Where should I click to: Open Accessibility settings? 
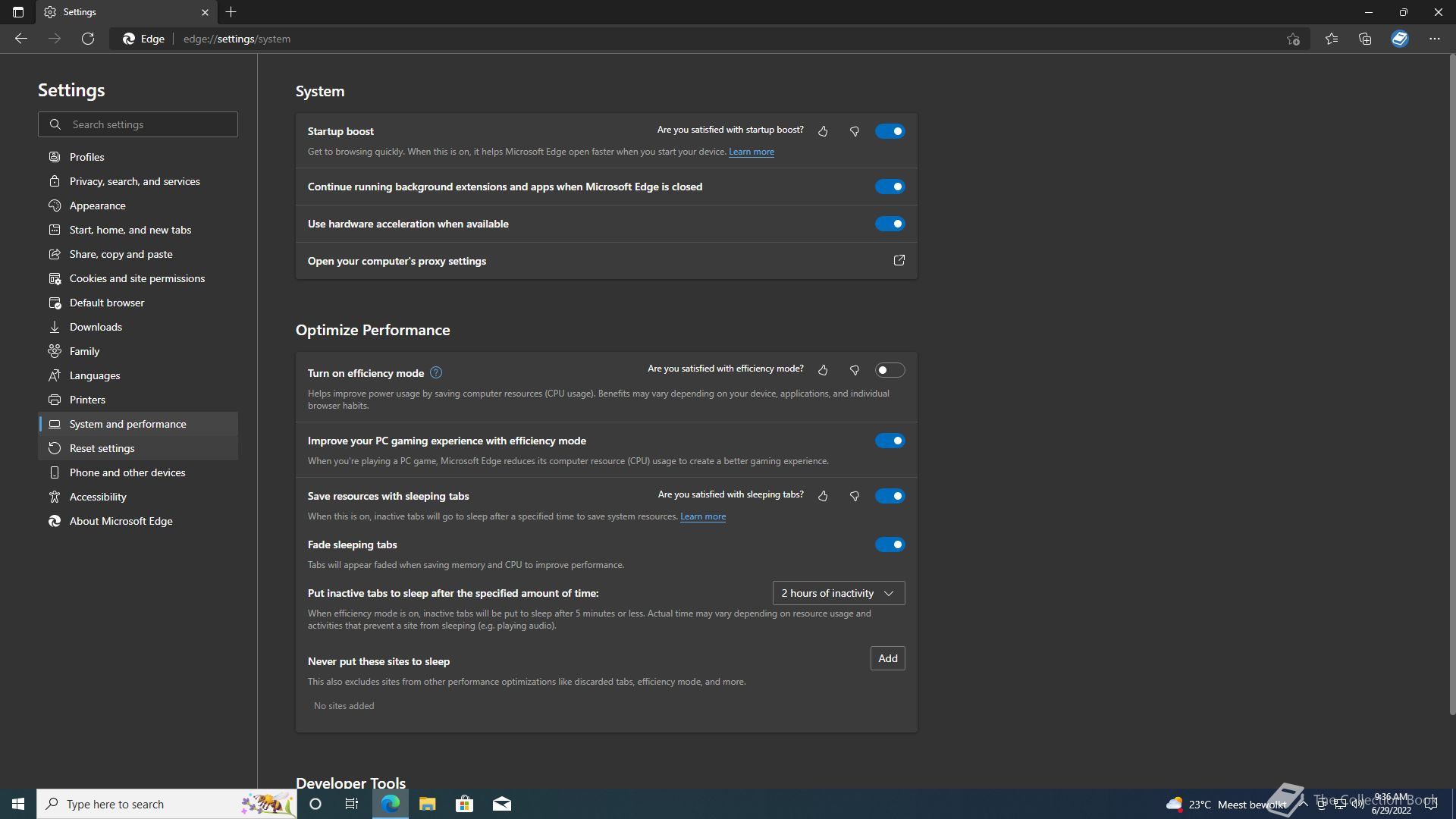coord(138,497)
